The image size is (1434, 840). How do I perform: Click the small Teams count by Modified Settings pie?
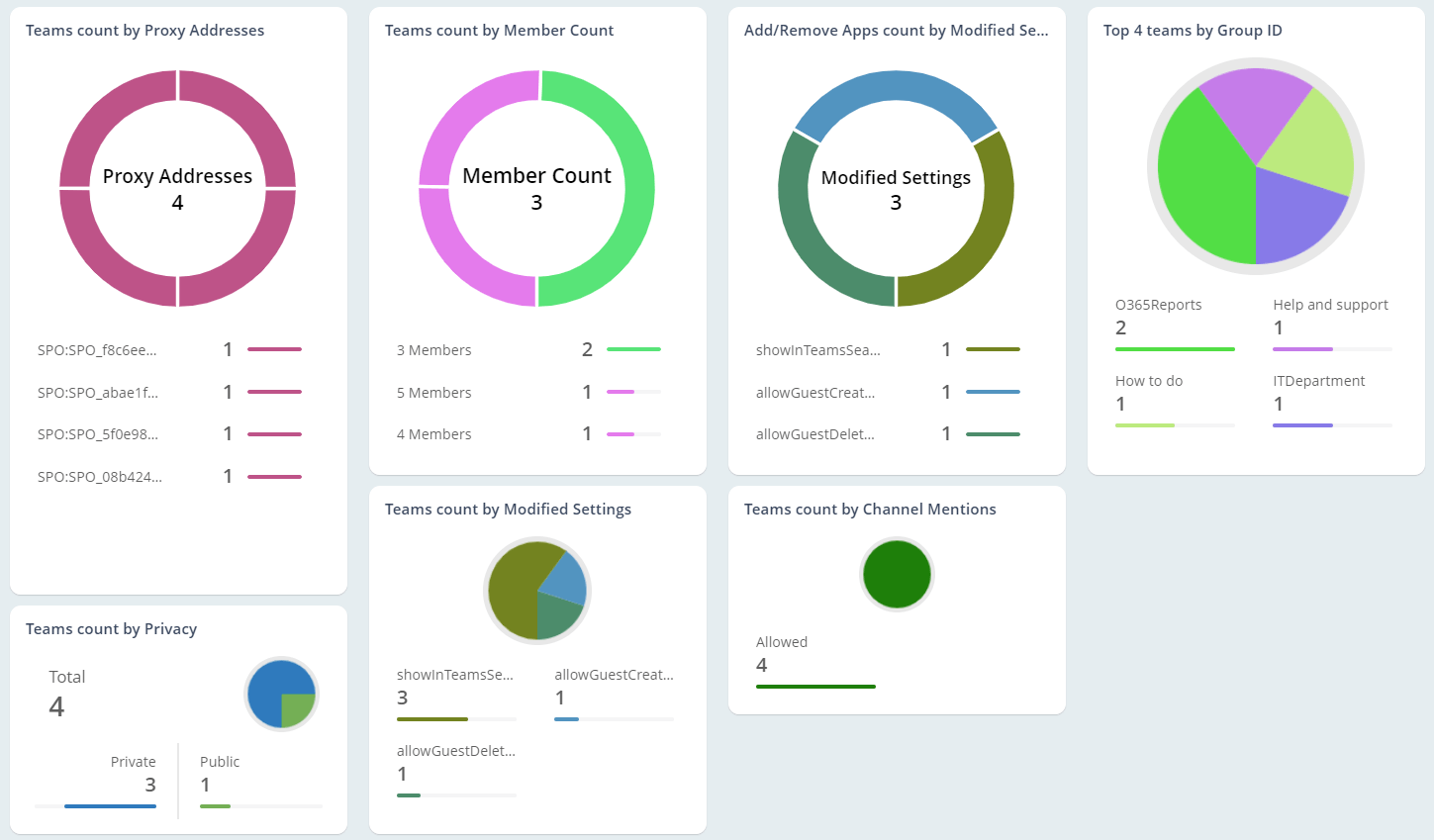click(537, 591)
